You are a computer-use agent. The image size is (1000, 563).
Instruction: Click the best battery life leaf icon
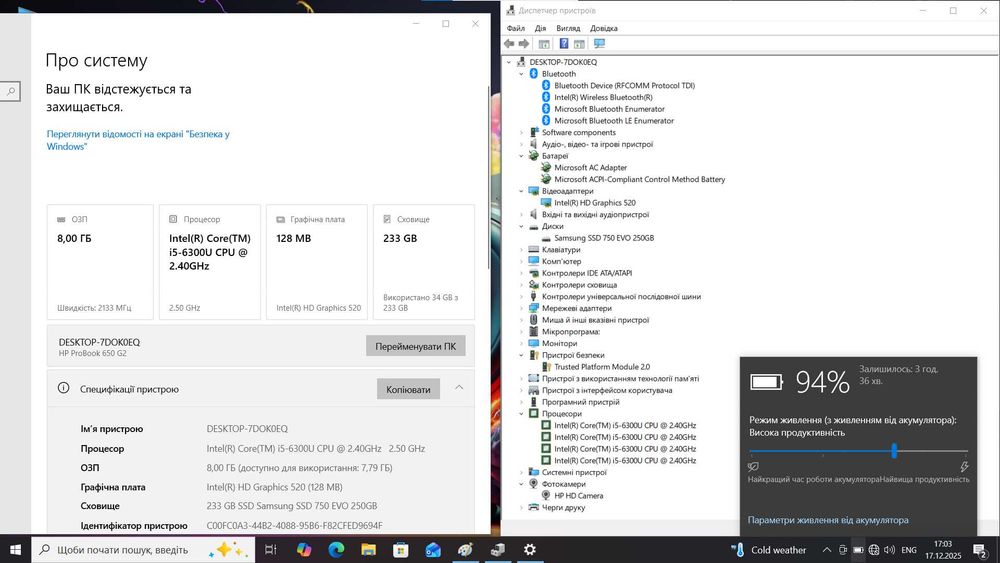point(753,467)
